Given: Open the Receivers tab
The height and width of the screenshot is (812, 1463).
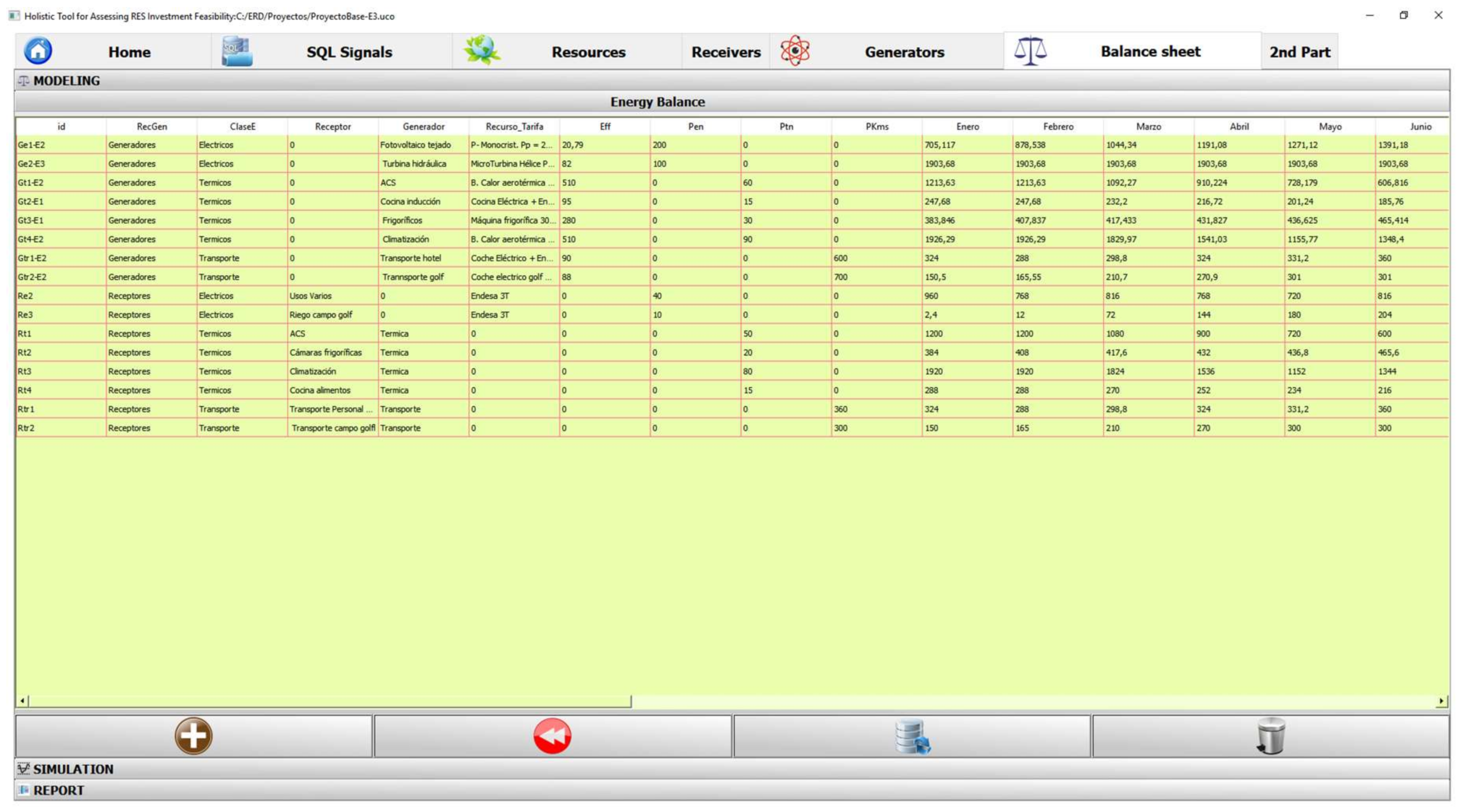Looking at the screenshot, I should point(726,52).
